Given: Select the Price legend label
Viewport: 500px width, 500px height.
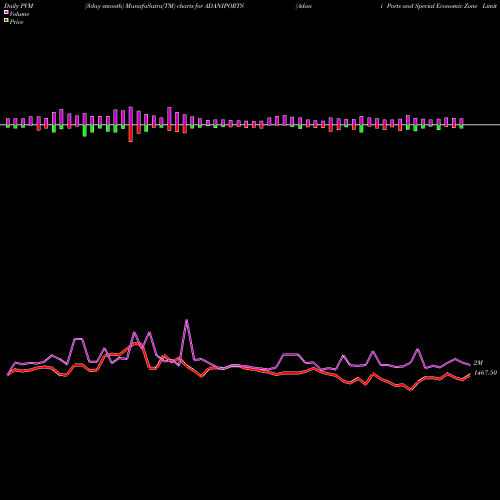Looking at the screenshot, I should click(16, 22).
